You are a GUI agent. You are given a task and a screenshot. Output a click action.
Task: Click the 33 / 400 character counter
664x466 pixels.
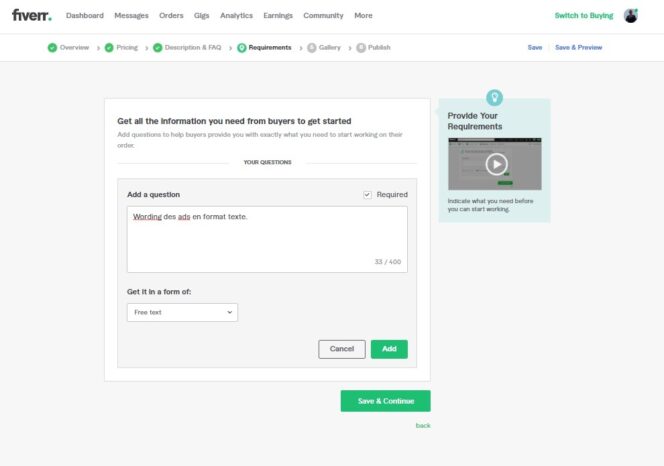click(387, 262)
